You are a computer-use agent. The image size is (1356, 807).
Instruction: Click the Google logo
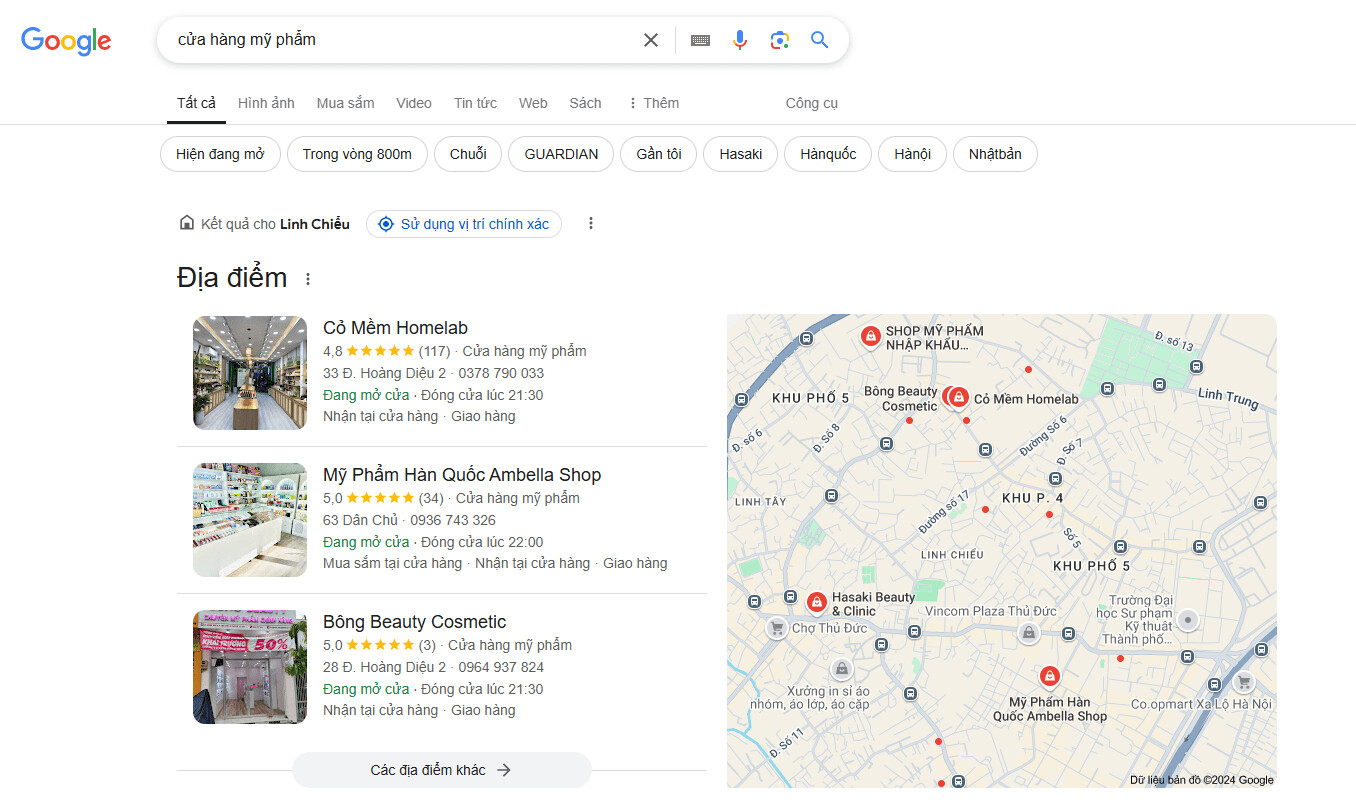click(66, 40)
